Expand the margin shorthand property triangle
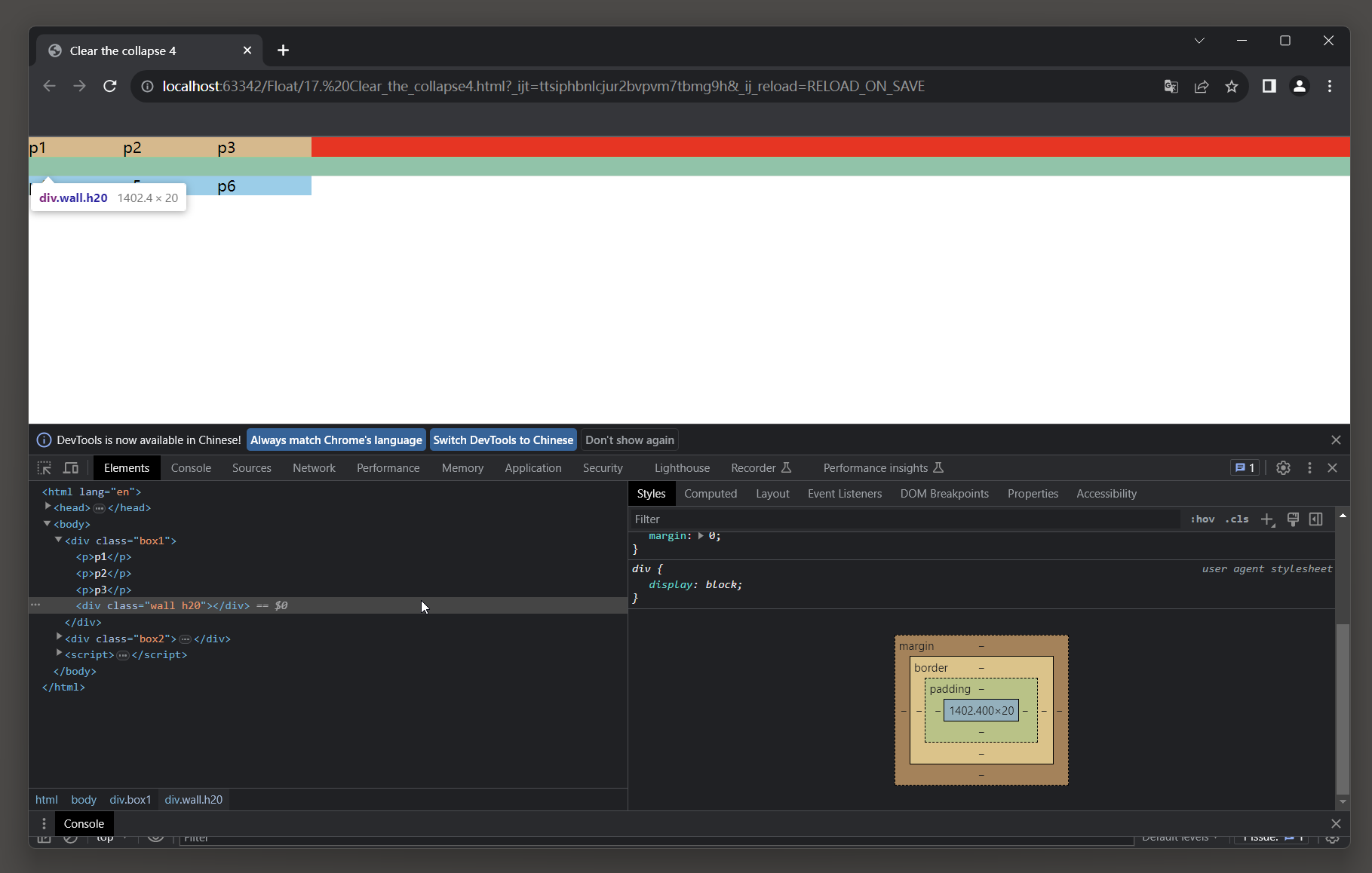1372x873 pixels. 701,536
